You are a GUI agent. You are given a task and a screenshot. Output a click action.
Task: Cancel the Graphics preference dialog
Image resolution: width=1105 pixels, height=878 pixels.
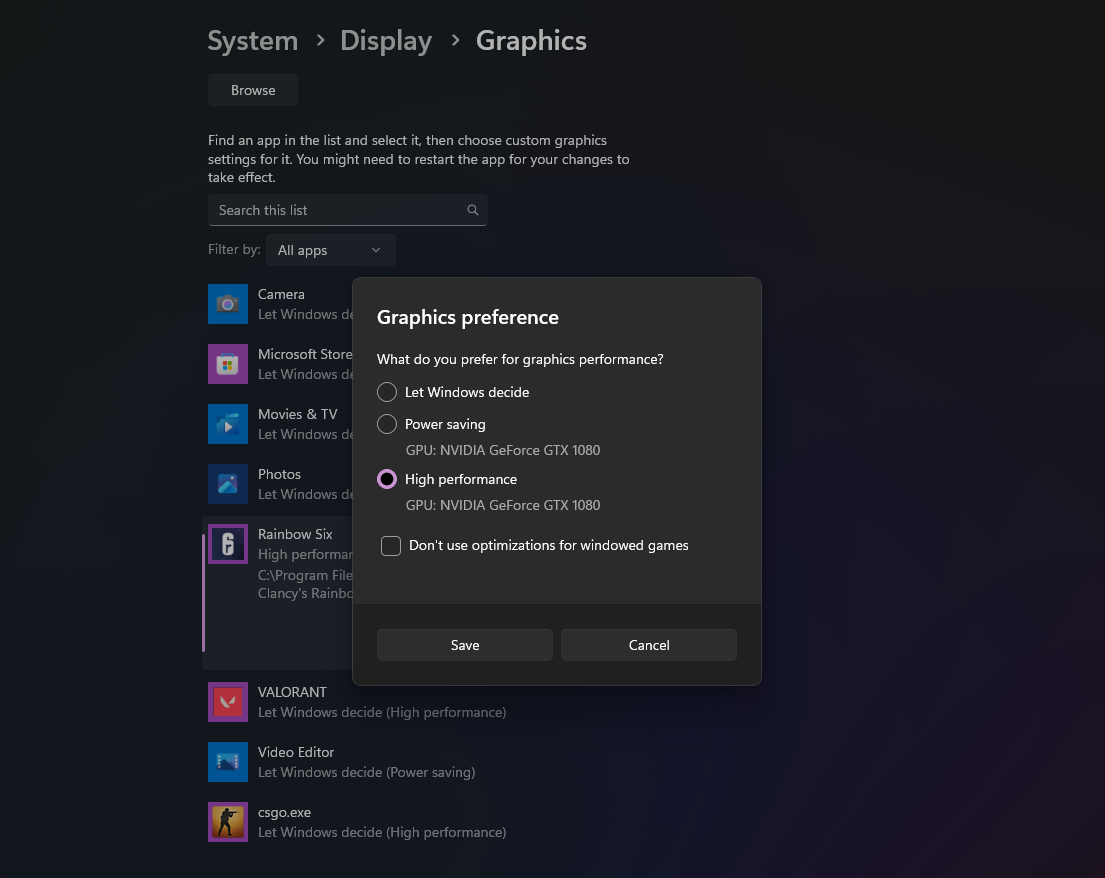click(x=649, y=645)
